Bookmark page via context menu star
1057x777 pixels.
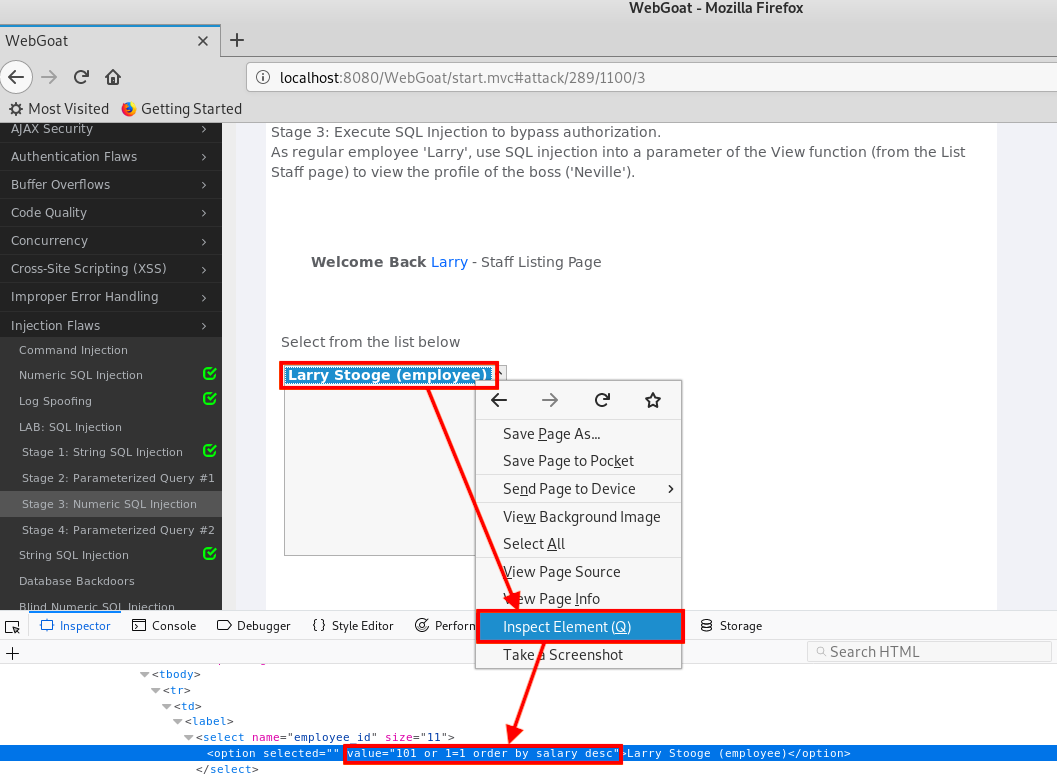coord(653,400)
